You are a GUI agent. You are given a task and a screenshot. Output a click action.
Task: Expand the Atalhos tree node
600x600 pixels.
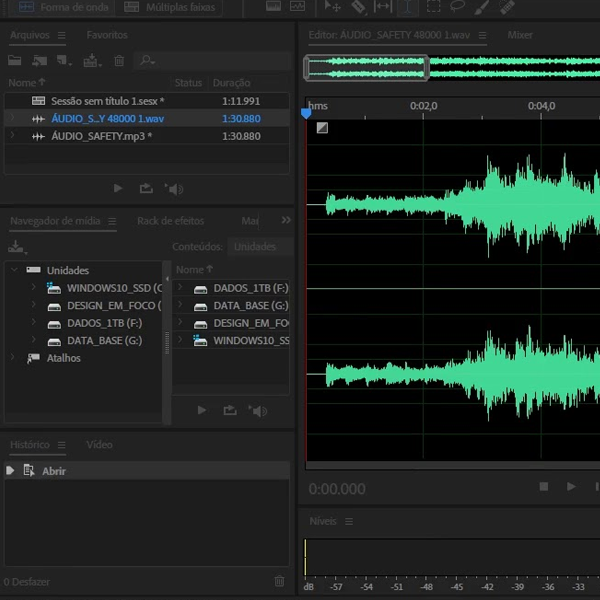[14, 358]
